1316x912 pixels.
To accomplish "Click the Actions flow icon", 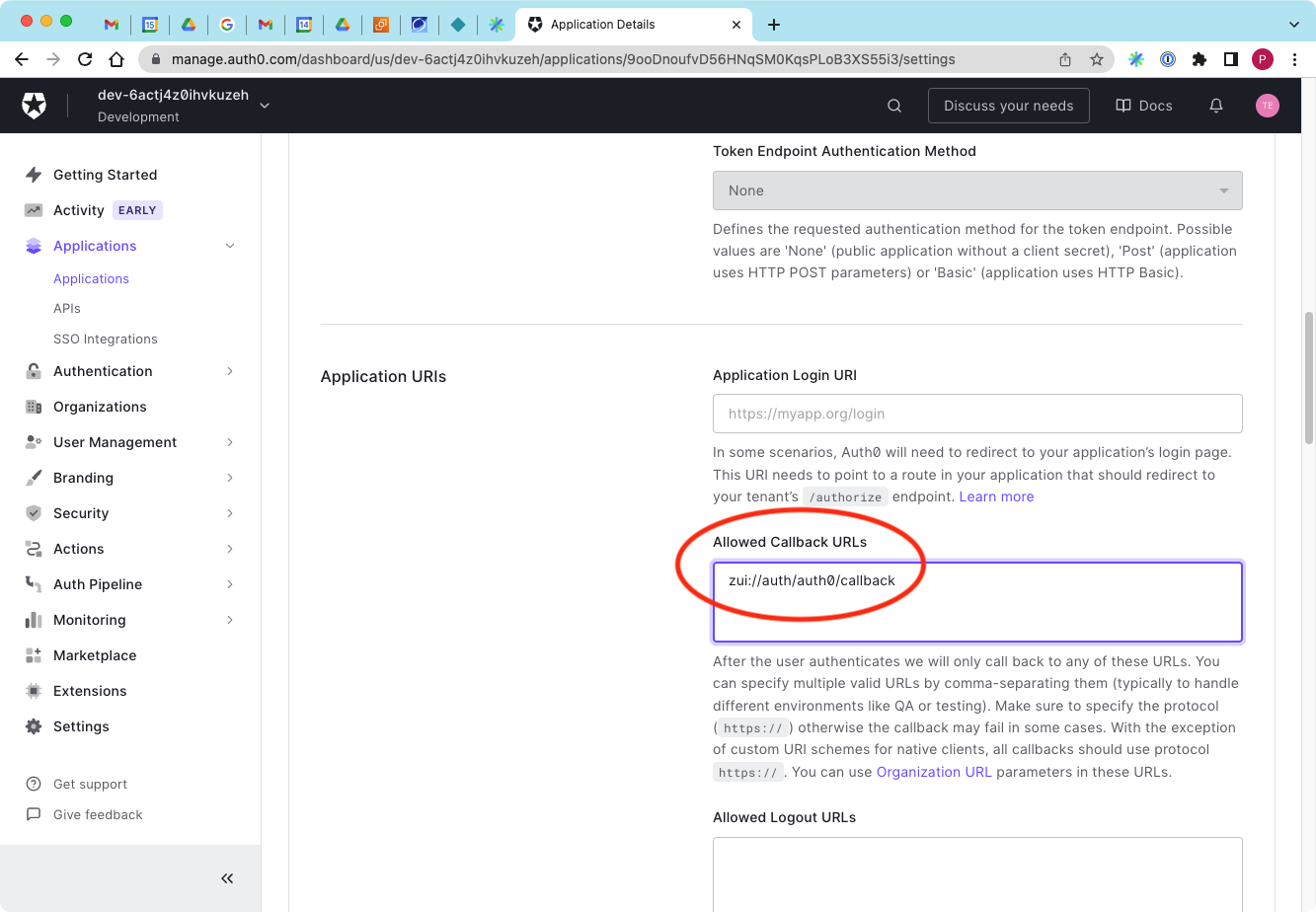I will (34, 549).
